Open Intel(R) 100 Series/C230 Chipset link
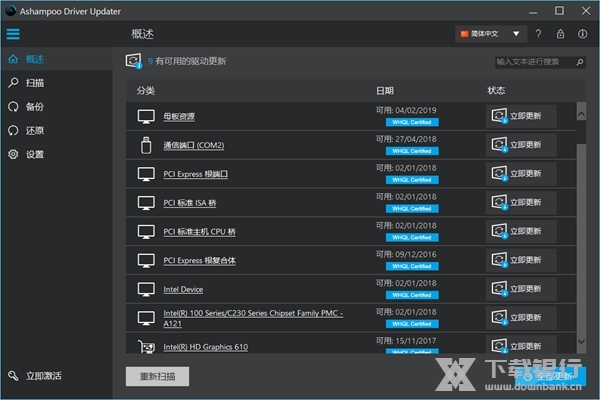600x400 pixels. click(253, 318)
